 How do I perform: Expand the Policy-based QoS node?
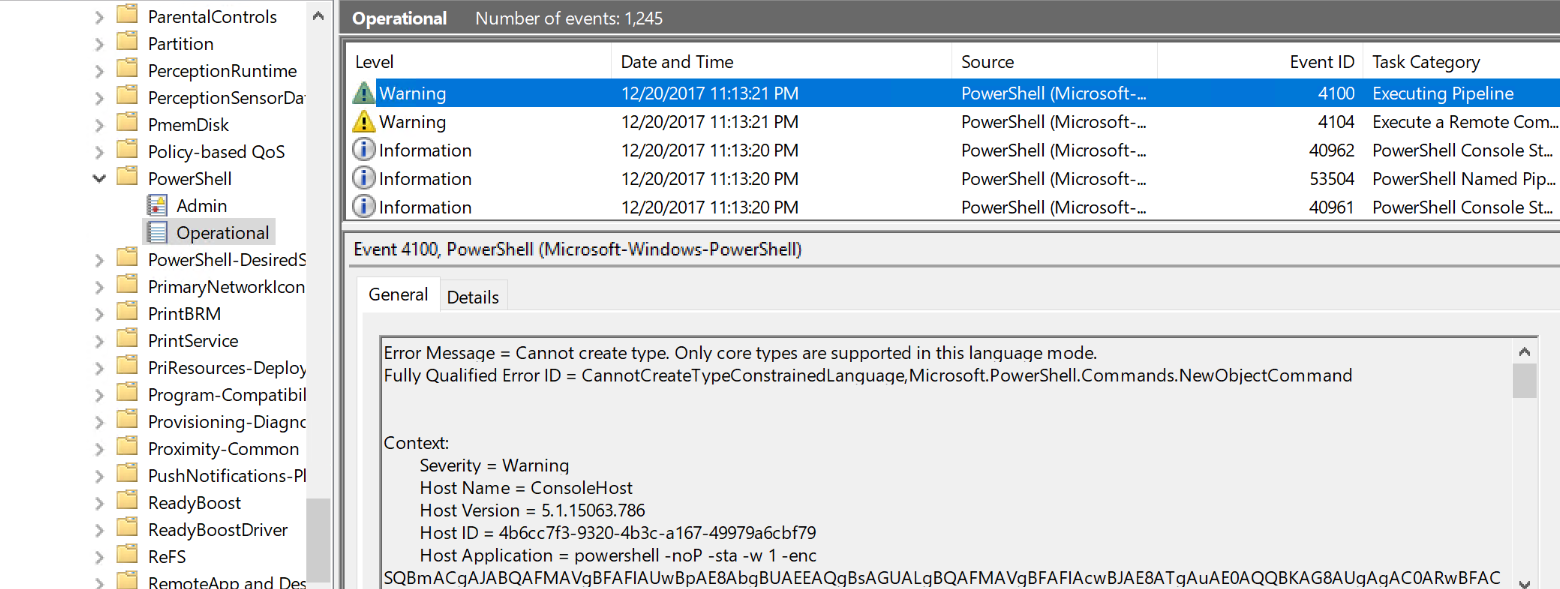tap(99, 152)
